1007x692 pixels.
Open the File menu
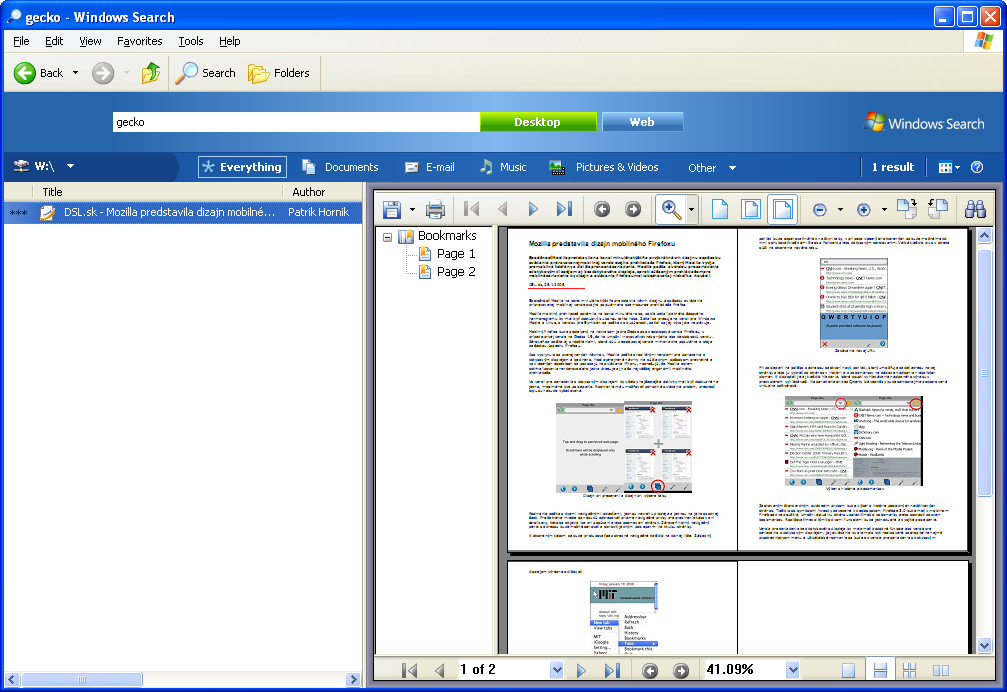pyautogui.click(x=21, y=41)
